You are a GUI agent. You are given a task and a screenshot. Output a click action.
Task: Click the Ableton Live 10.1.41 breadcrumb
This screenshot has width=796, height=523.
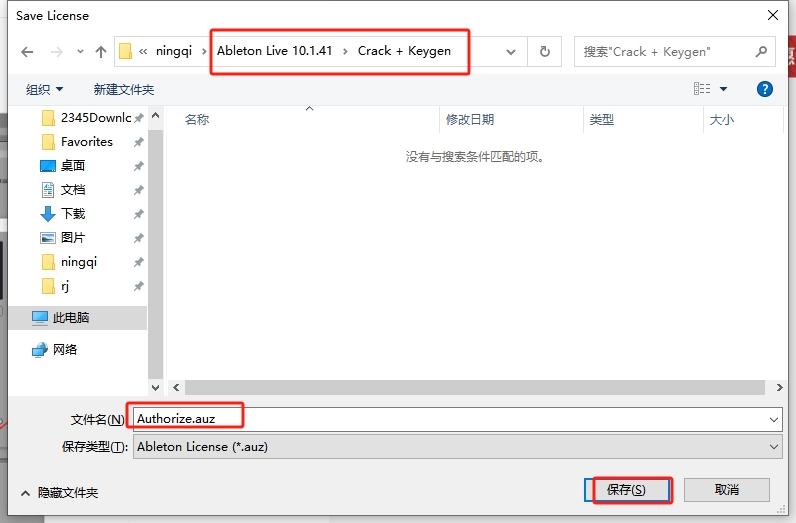coord(275,51)
